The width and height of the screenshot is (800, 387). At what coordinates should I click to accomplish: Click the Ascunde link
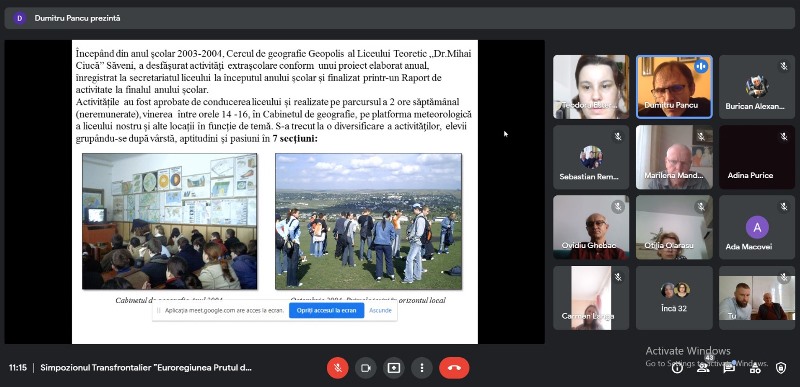click(381, 310)
